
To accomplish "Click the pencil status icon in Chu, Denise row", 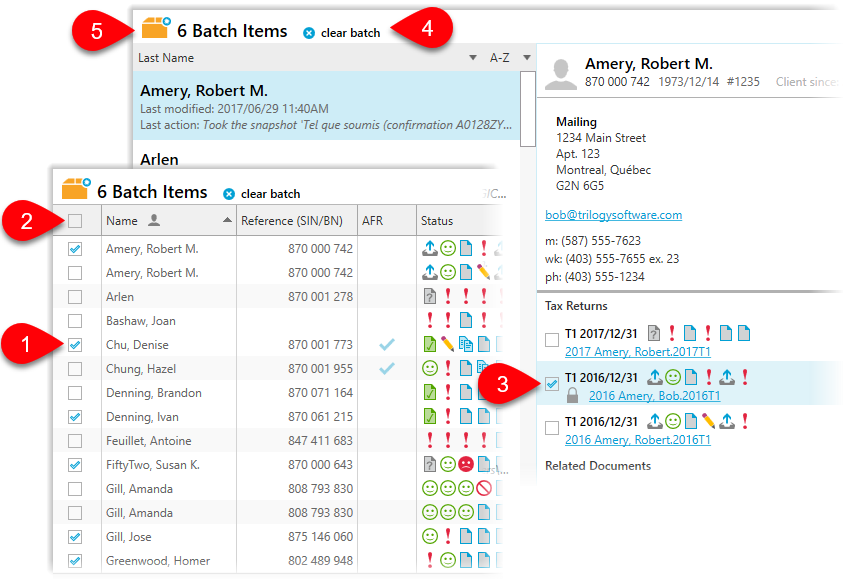I will pos(447,344).
